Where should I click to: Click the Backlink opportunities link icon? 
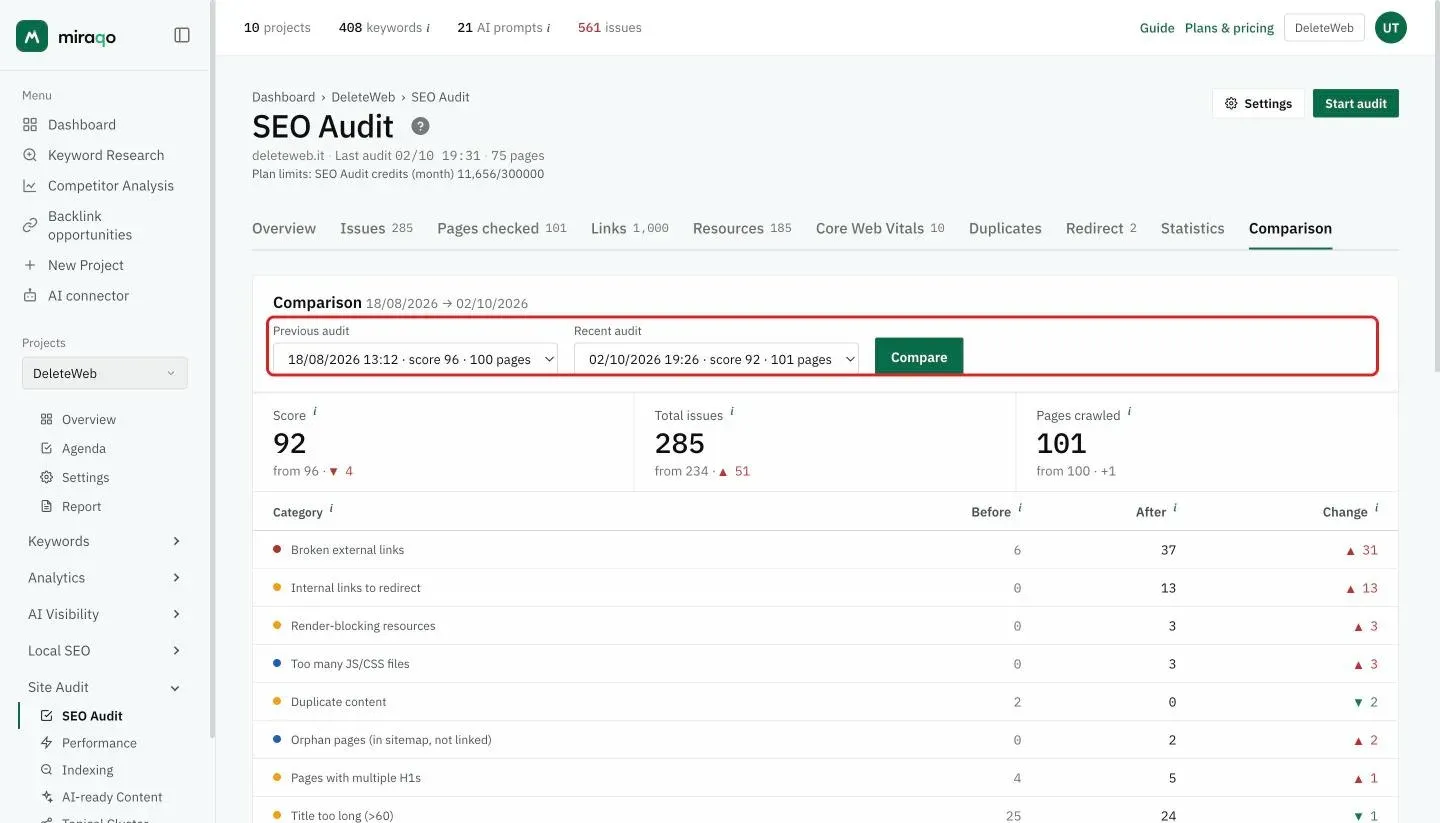point(30,225)
